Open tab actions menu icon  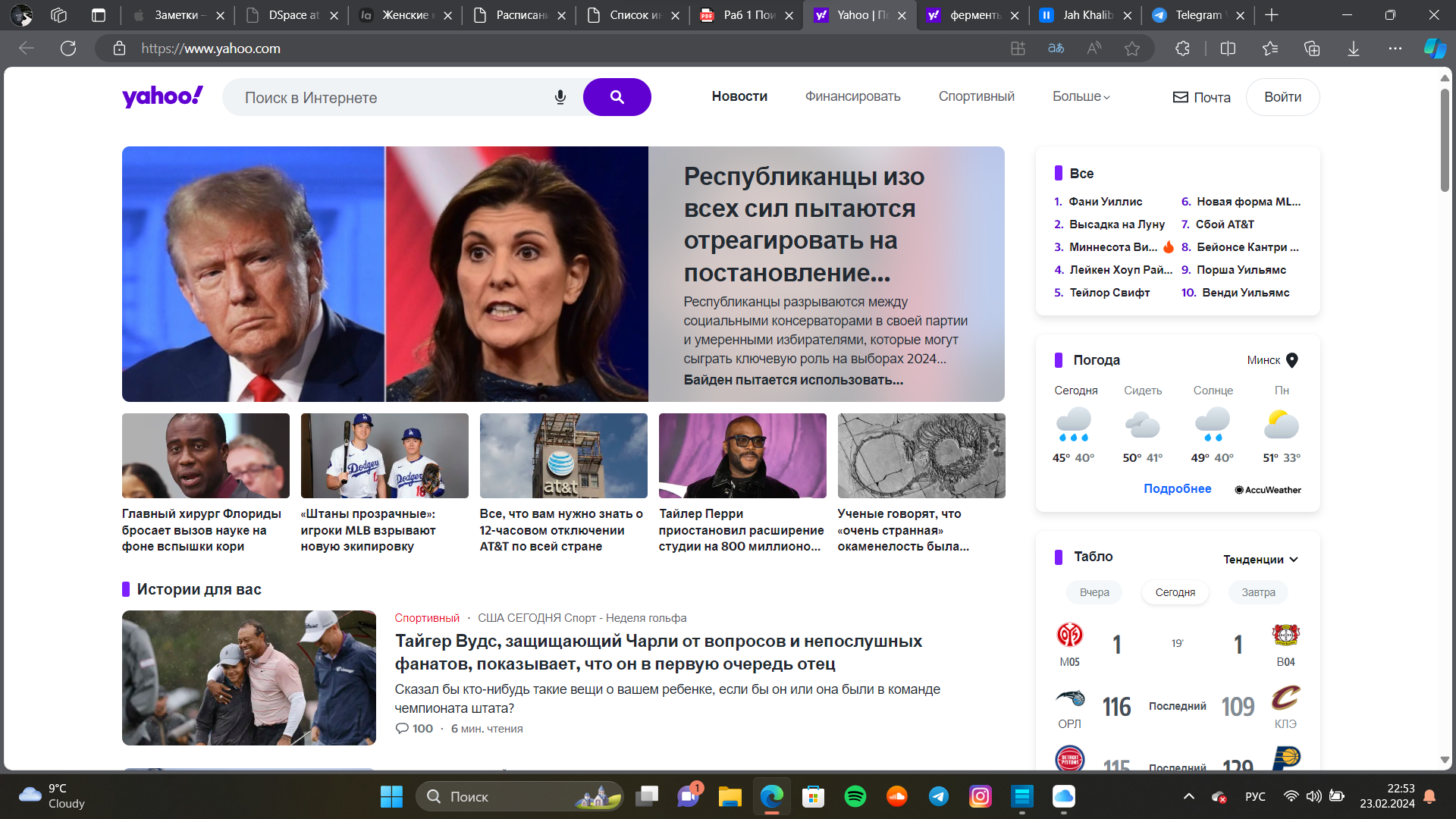pos(98,15)
